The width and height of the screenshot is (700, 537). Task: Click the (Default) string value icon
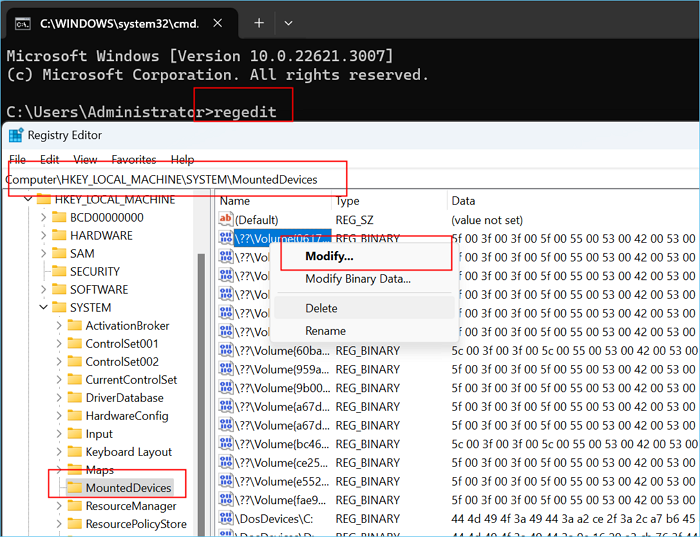point(225,220)
